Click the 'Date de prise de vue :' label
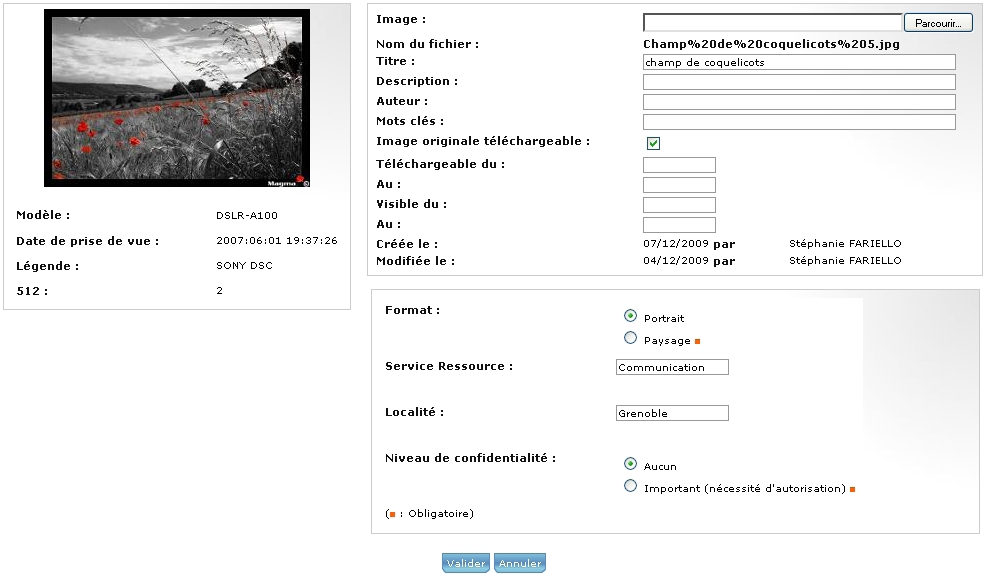This screenshot has height=579, width=987. 87,241
